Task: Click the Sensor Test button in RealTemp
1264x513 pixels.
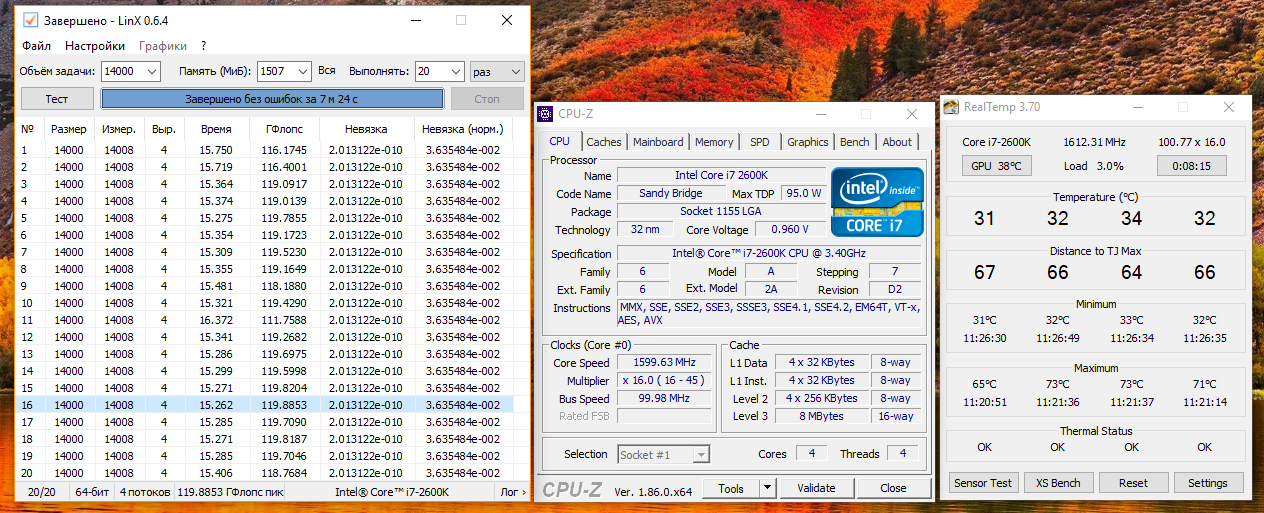Action: 983,482
